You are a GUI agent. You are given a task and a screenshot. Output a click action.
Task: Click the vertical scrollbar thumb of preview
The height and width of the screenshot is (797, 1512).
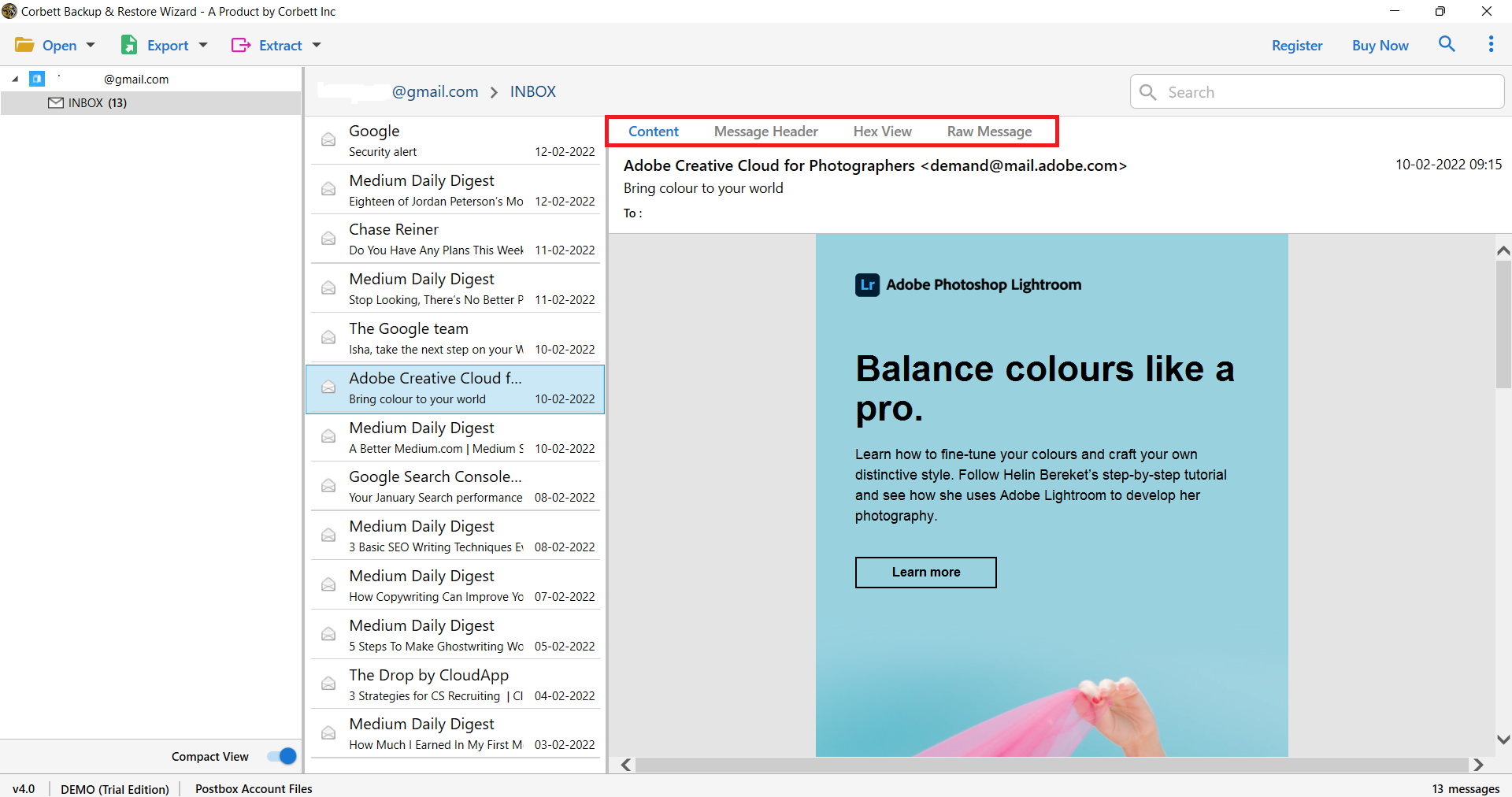click(x=1503, y=324)
